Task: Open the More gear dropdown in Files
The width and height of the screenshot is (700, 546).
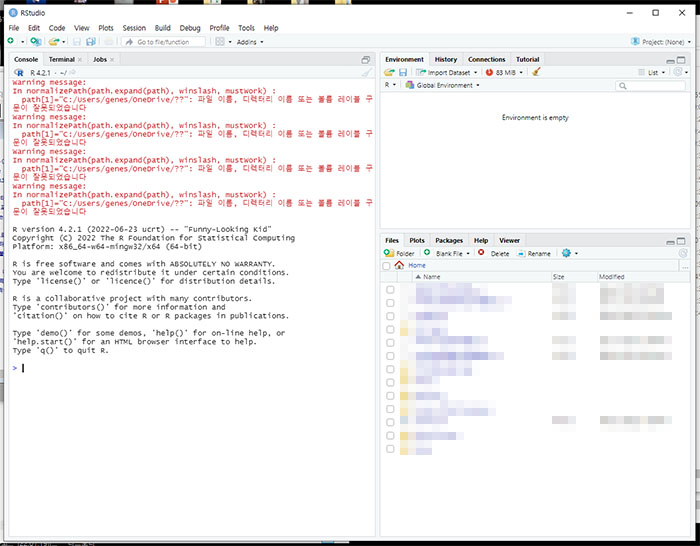Action: point(570,253)
